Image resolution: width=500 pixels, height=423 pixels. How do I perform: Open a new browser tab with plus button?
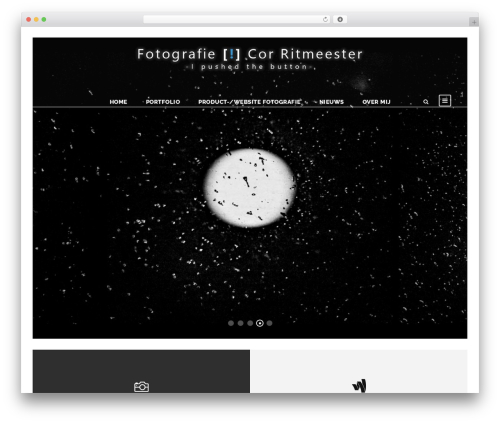[x=474, y=22]
